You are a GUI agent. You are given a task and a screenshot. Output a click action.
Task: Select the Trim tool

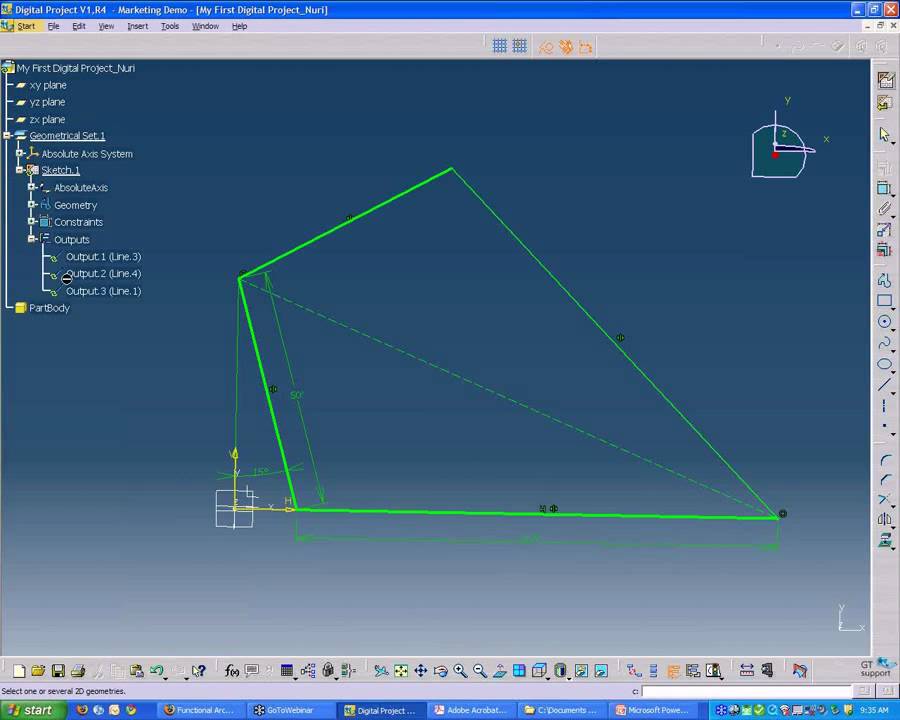pos(885,500)
